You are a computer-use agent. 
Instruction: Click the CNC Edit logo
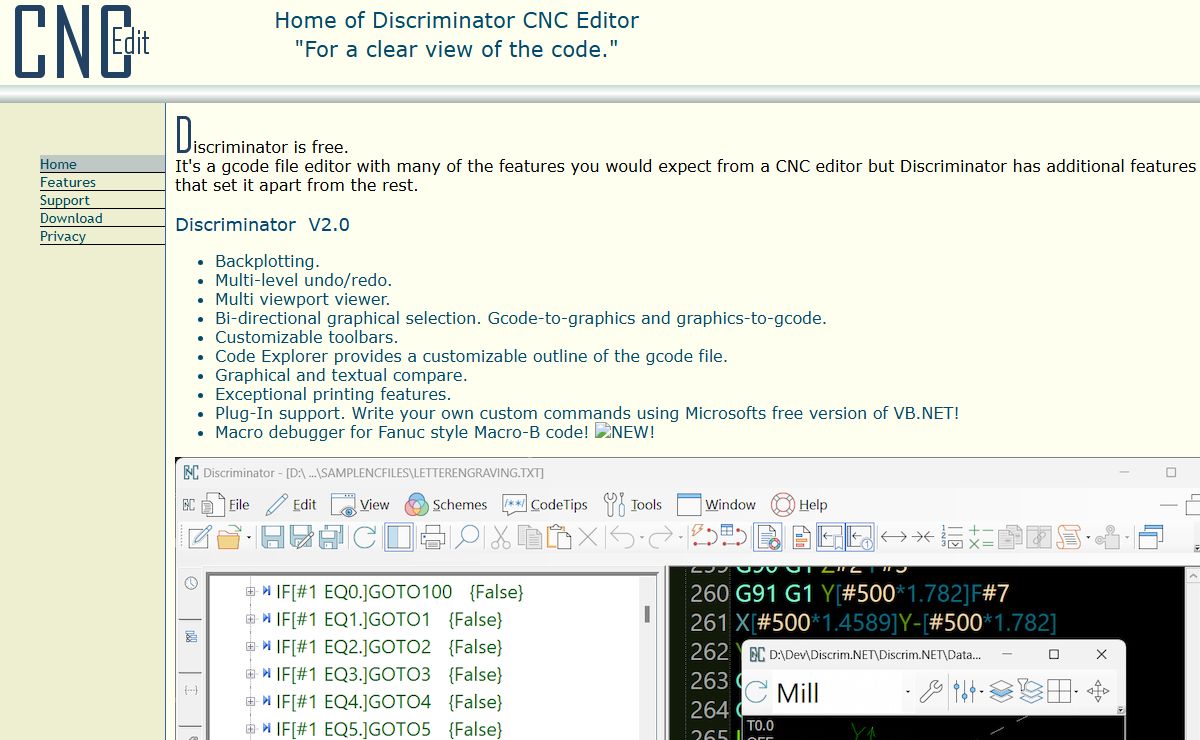(82, 40)
